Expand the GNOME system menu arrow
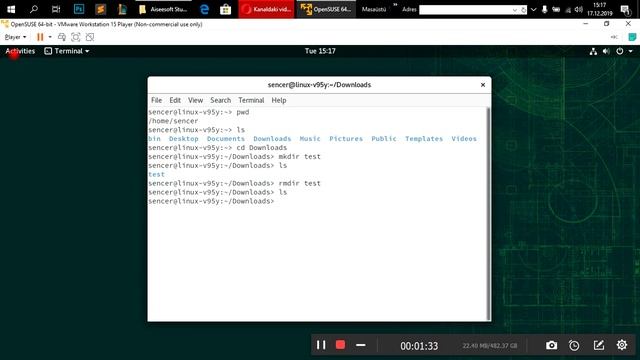 (631, 51)
